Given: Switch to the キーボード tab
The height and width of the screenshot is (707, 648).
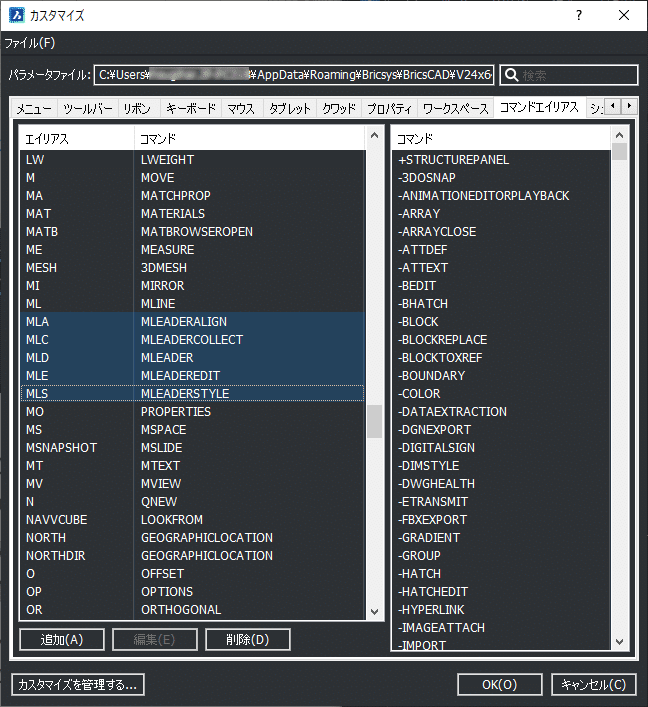Looking at the screenshot, I should point(191,109).
